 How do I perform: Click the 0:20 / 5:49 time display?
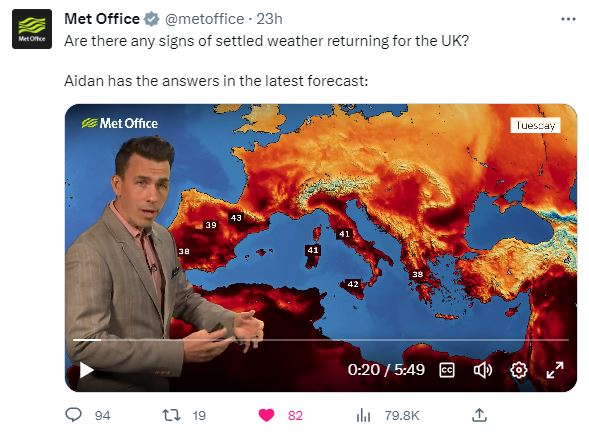[x=386, y=370]
